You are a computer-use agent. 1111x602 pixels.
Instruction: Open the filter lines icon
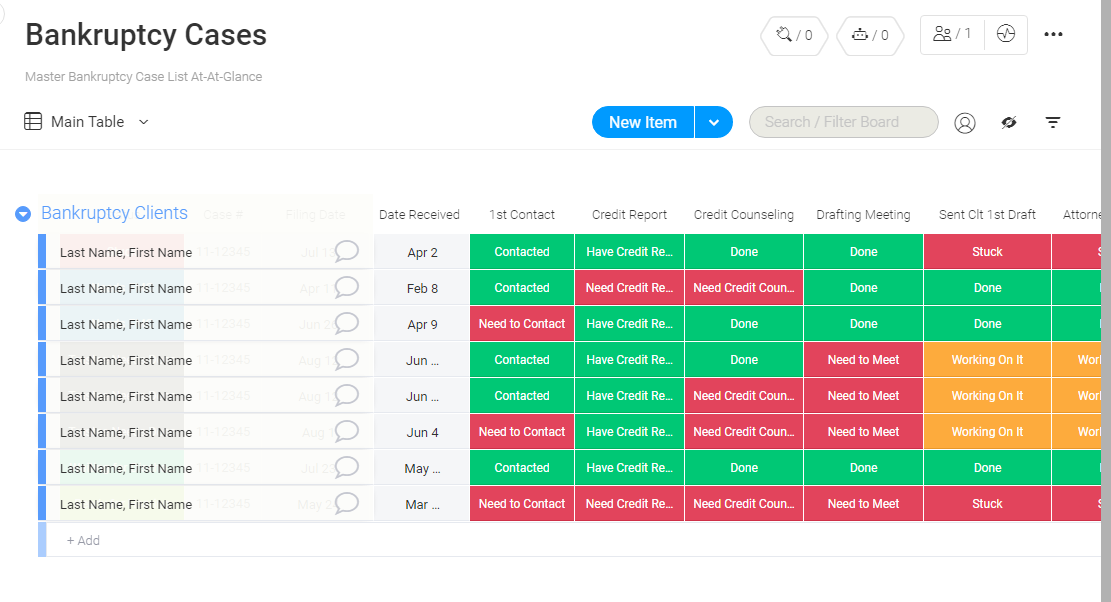coord(1053,123)
